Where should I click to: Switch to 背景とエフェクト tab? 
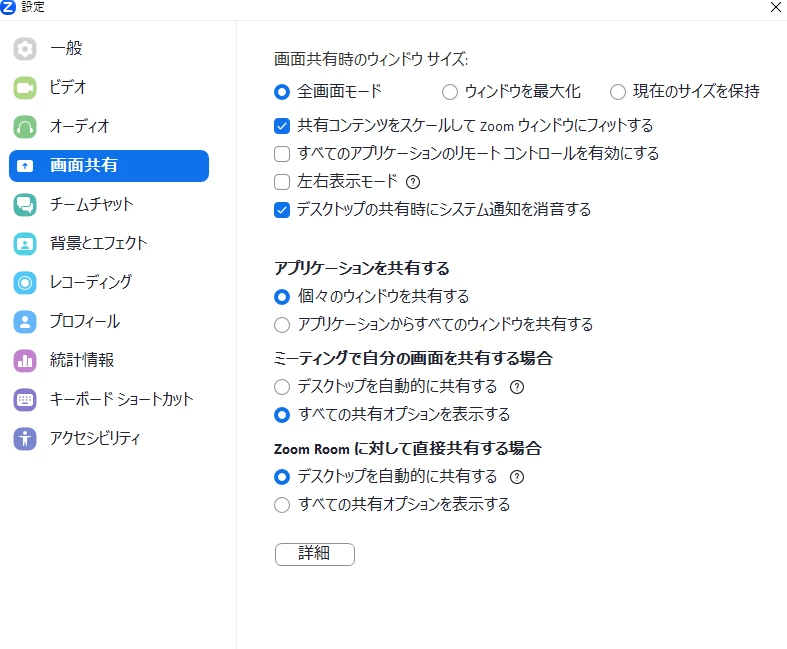(x=109, y=244)
